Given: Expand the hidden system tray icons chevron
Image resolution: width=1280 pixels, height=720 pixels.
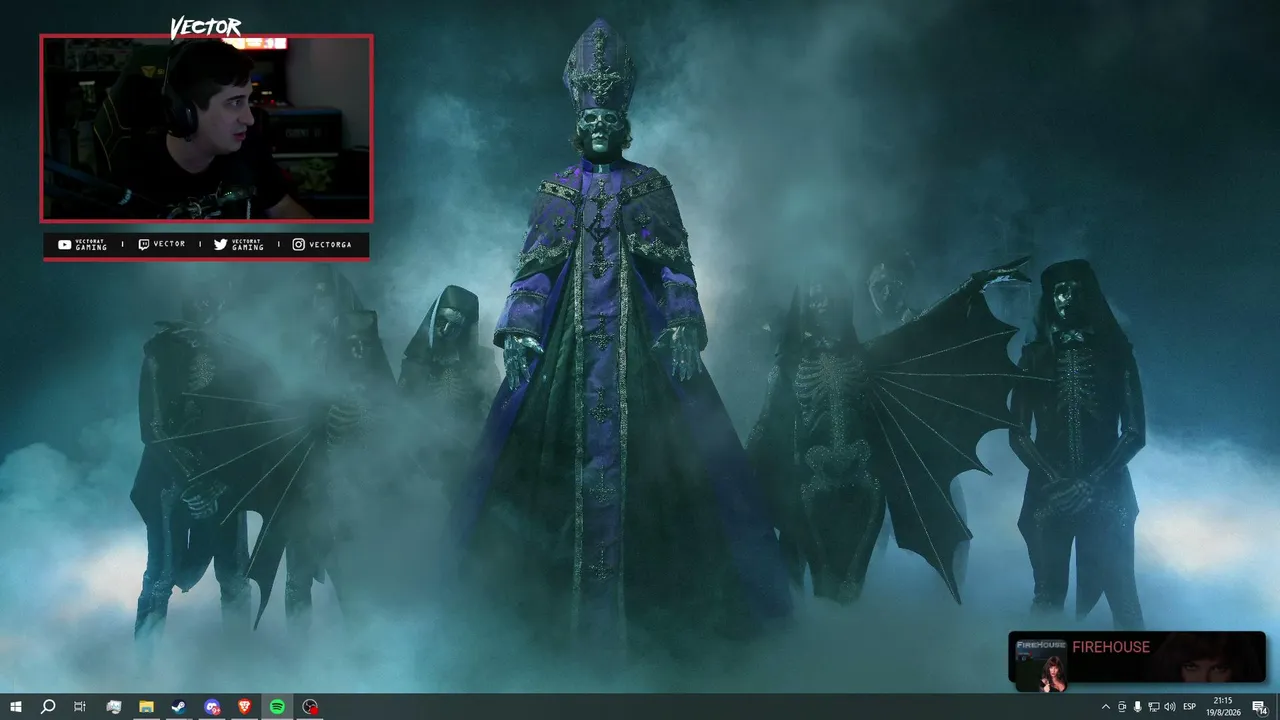Looking at the screenshot, I should (1105, 707).
